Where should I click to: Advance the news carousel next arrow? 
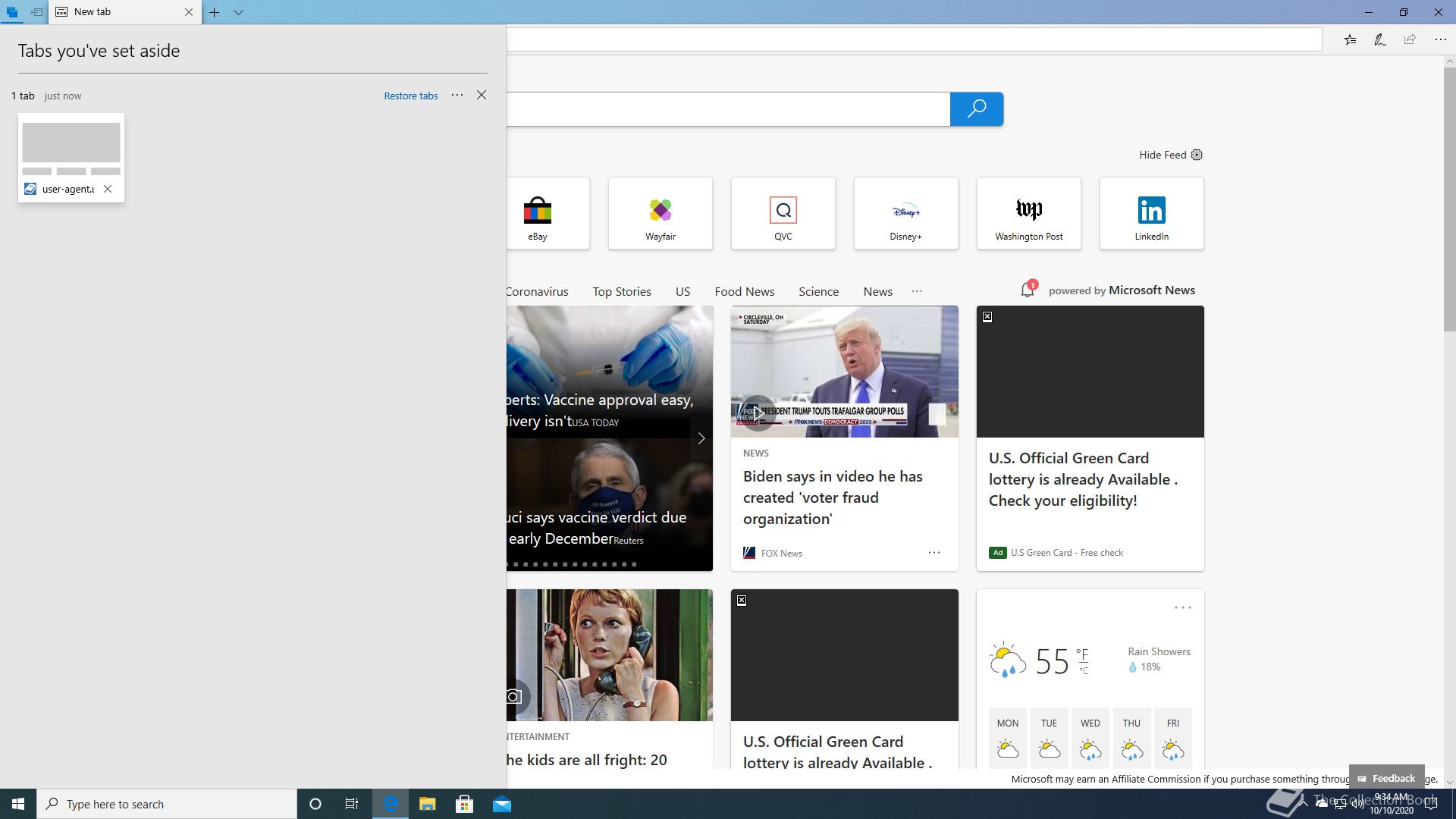tap(701, 438)
